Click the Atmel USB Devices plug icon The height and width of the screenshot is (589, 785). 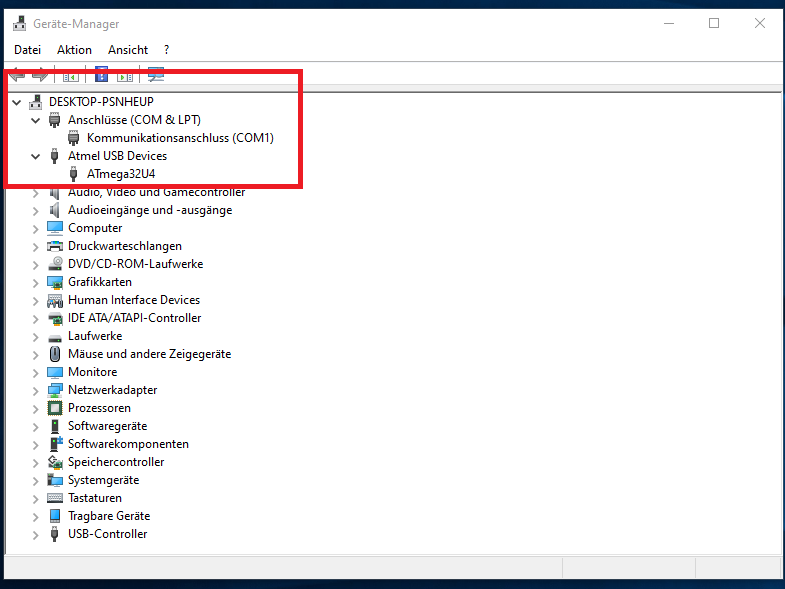[x=55, y=156]
